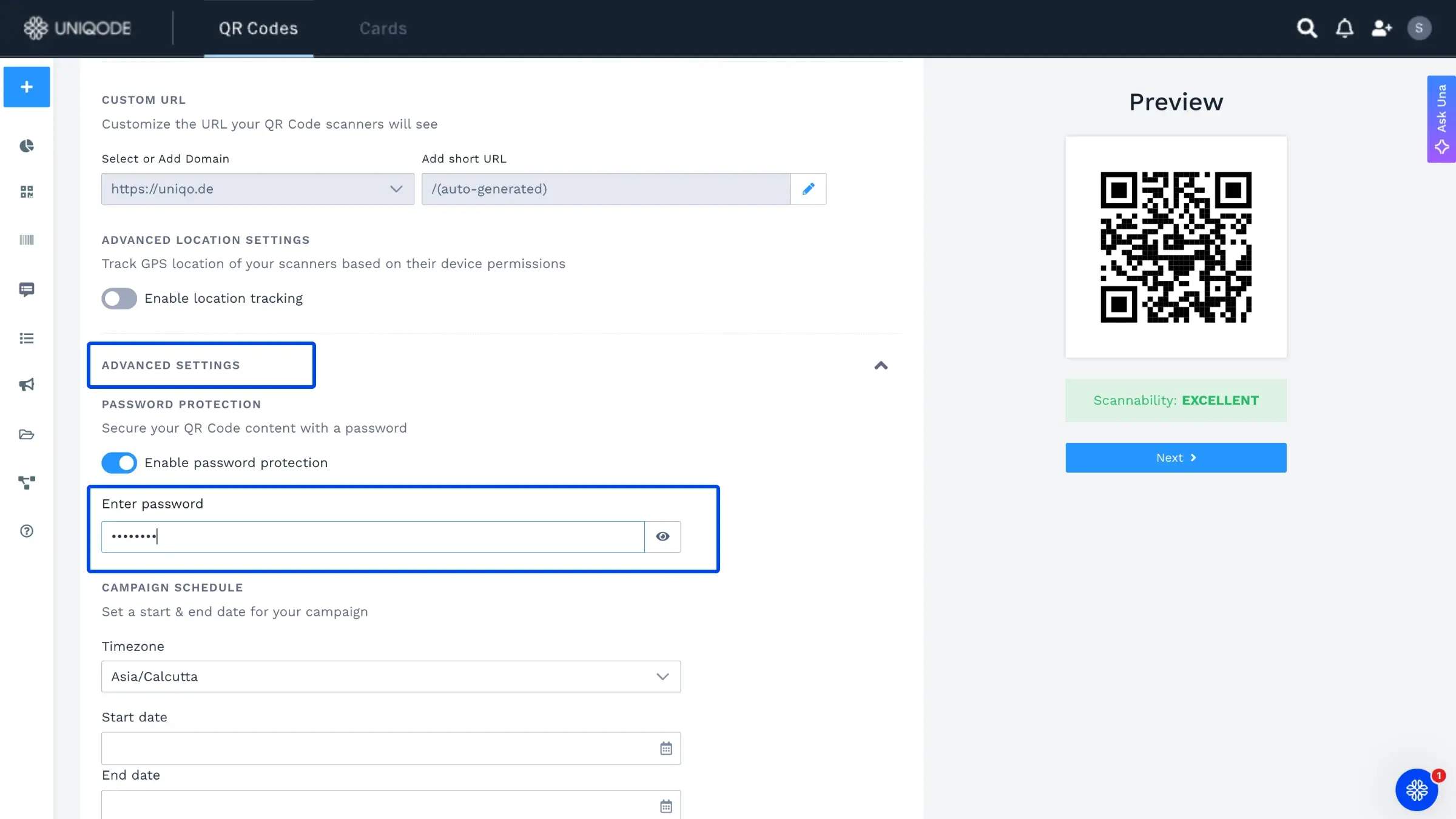Open the Start date calendar icon
1456x819 pixels.
tap(666, 748)
